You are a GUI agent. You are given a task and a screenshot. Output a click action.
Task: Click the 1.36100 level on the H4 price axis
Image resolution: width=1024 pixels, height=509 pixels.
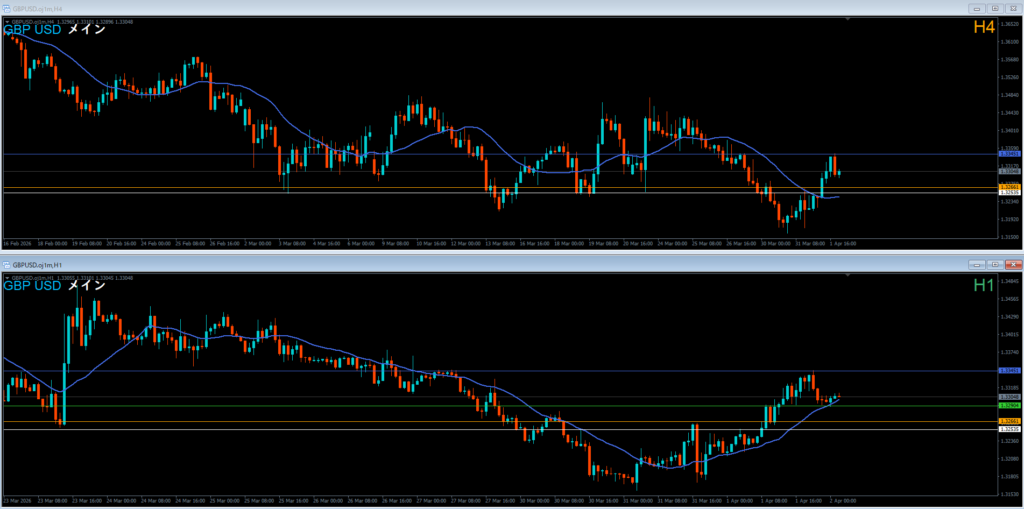coord(1010,41)
